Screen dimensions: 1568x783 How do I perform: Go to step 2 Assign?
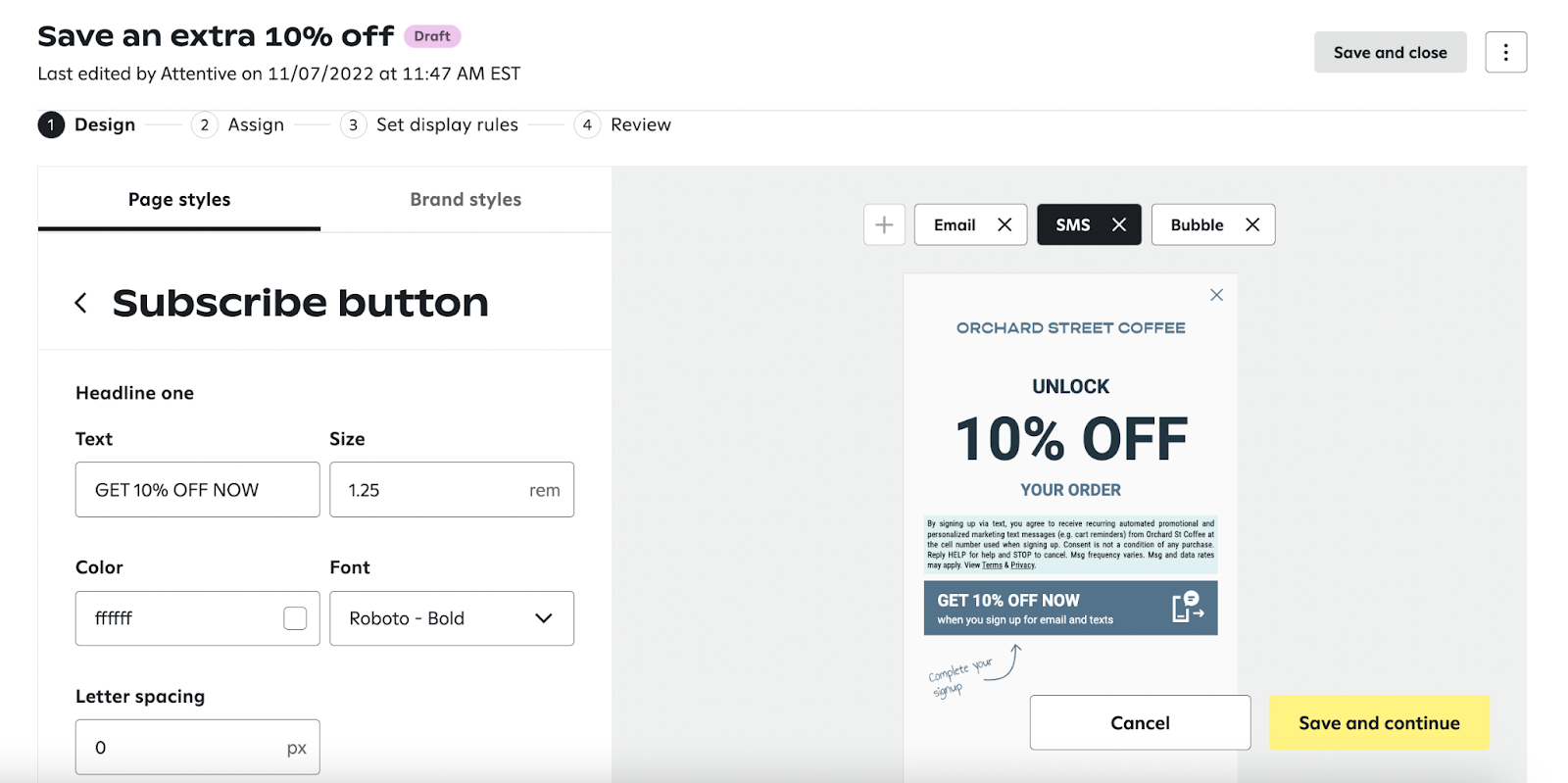pyautogui.click(x=238, y=124)
